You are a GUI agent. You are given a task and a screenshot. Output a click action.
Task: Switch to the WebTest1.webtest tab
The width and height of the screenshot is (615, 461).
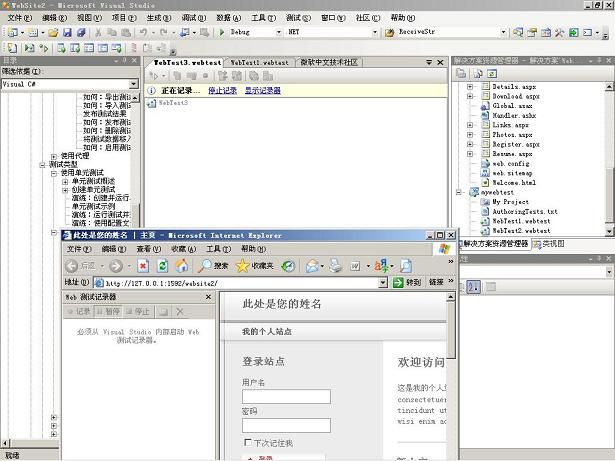pos(259,62)
